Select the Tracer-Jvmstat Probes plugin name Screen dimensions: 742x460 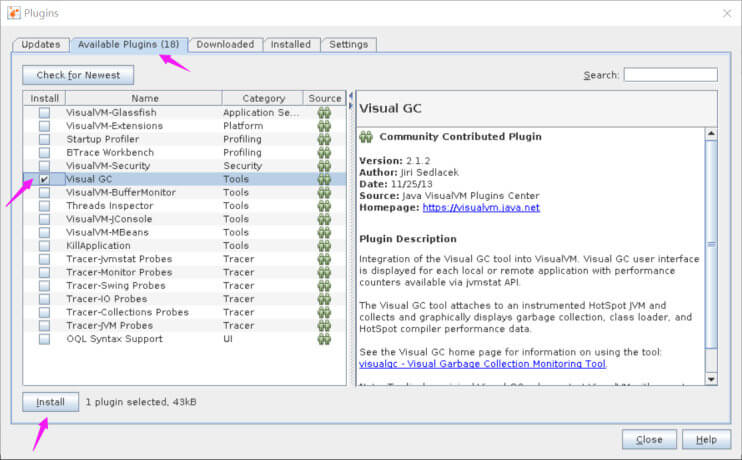(119, 259)
